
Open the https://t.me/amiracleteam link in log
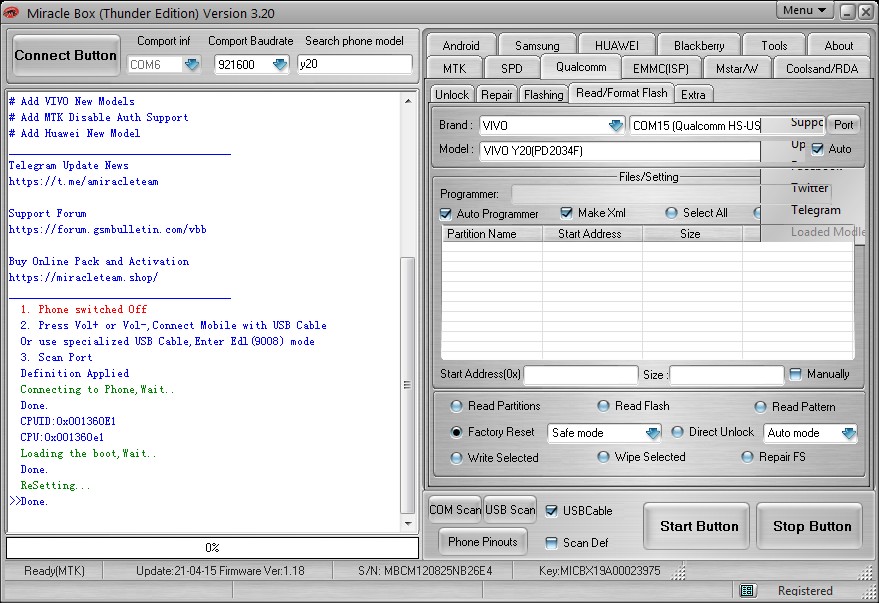(84, 182)
